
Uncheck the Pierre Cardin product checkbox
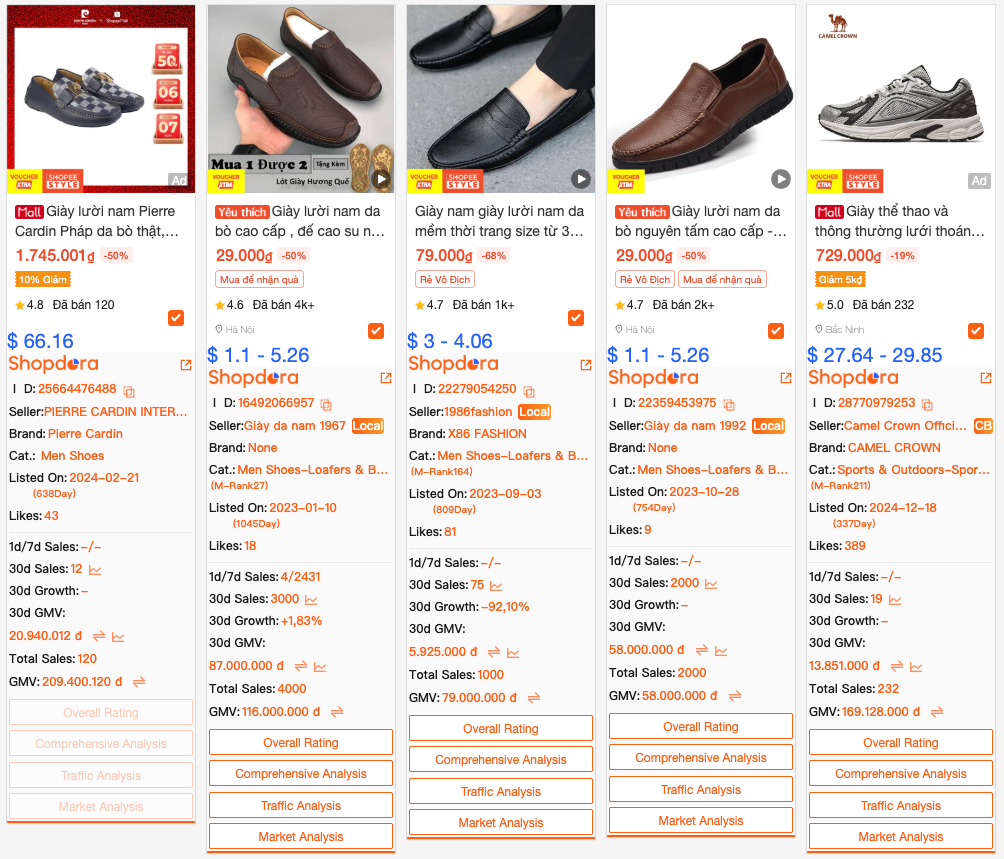(x=176, y=317)
